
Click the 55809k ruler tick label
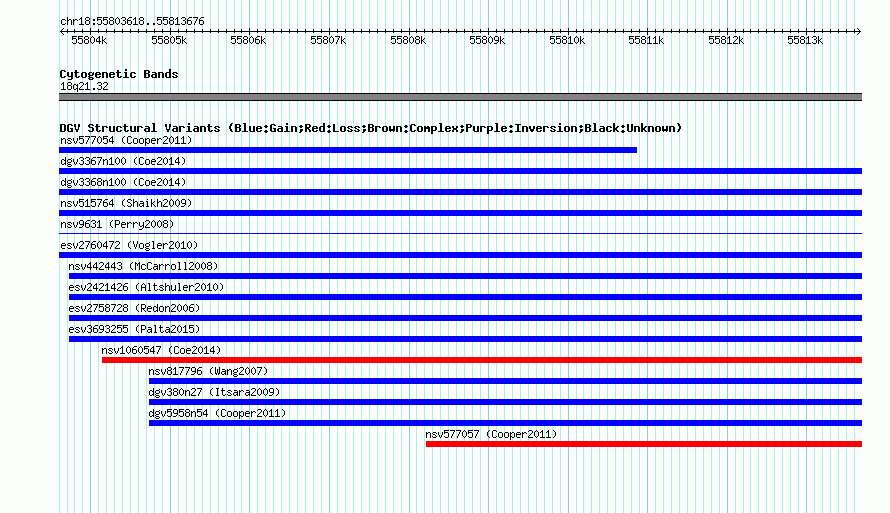point(487,40)
